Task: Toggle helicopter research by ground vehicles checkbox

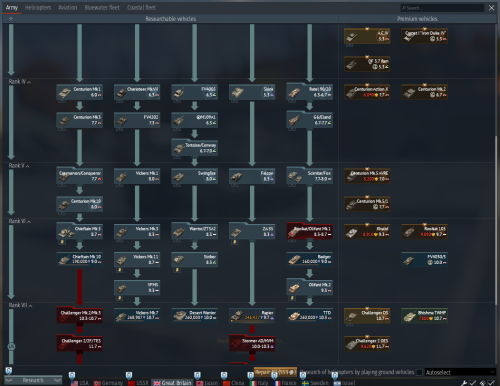Action: [419, 372]
